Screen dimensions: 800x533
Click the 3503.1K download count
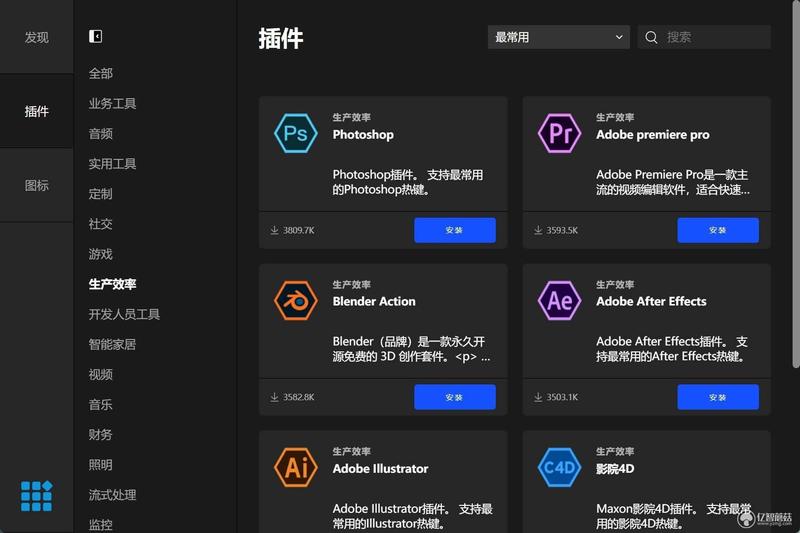(x=562, y=397)
